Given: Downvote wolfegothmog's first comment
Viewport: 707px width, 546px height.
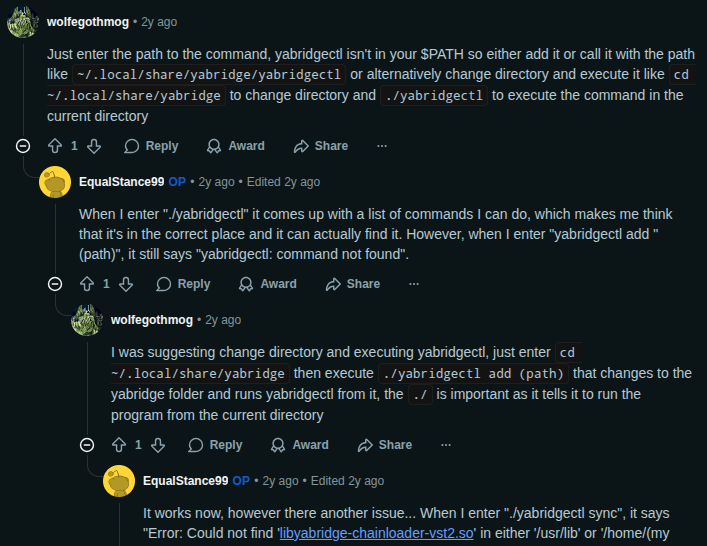Looking at the screenshot, I should [94, 146].
